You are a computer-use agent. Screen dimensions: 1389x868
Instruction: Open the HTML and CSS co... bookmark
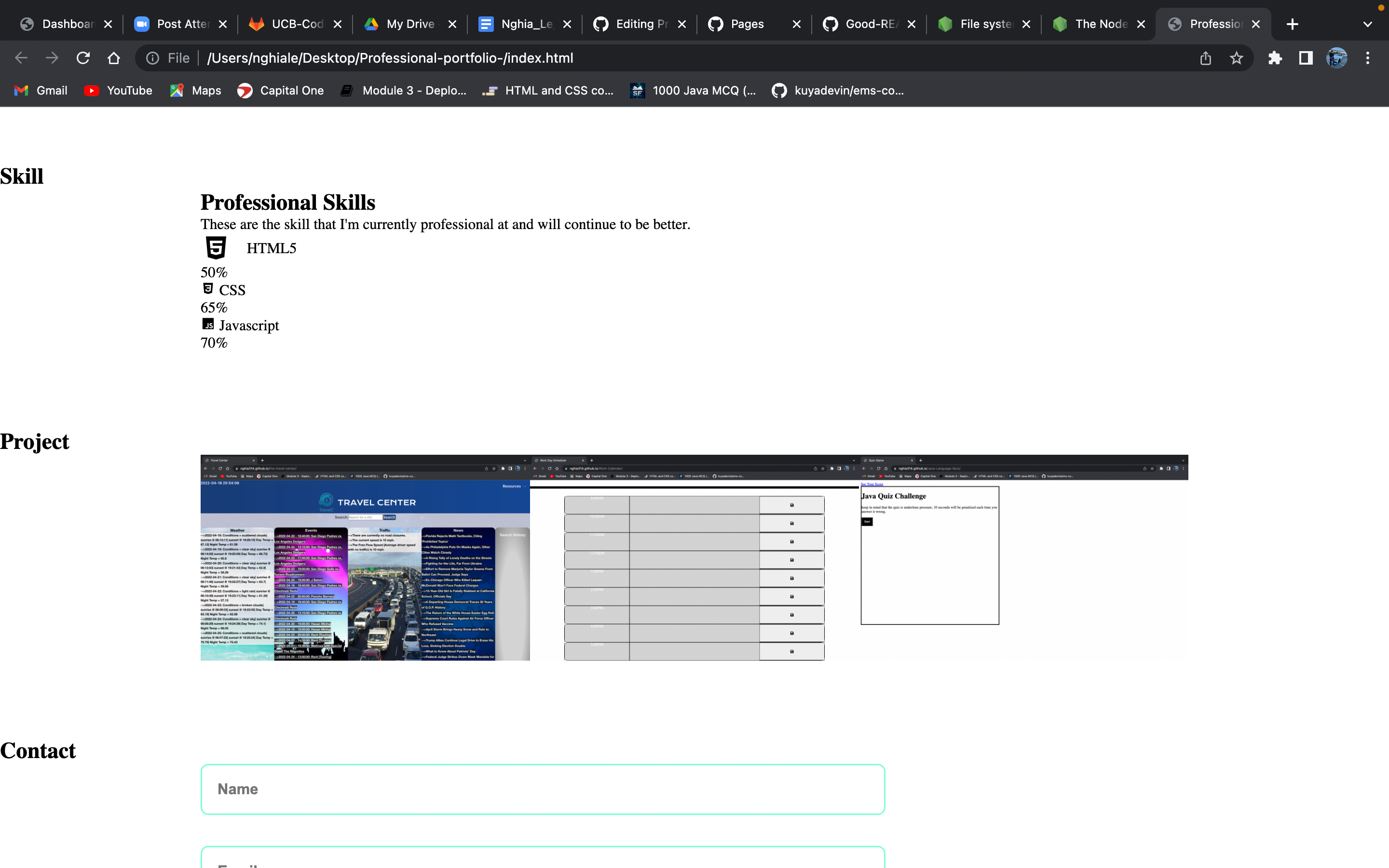click(x=548, y=91)
